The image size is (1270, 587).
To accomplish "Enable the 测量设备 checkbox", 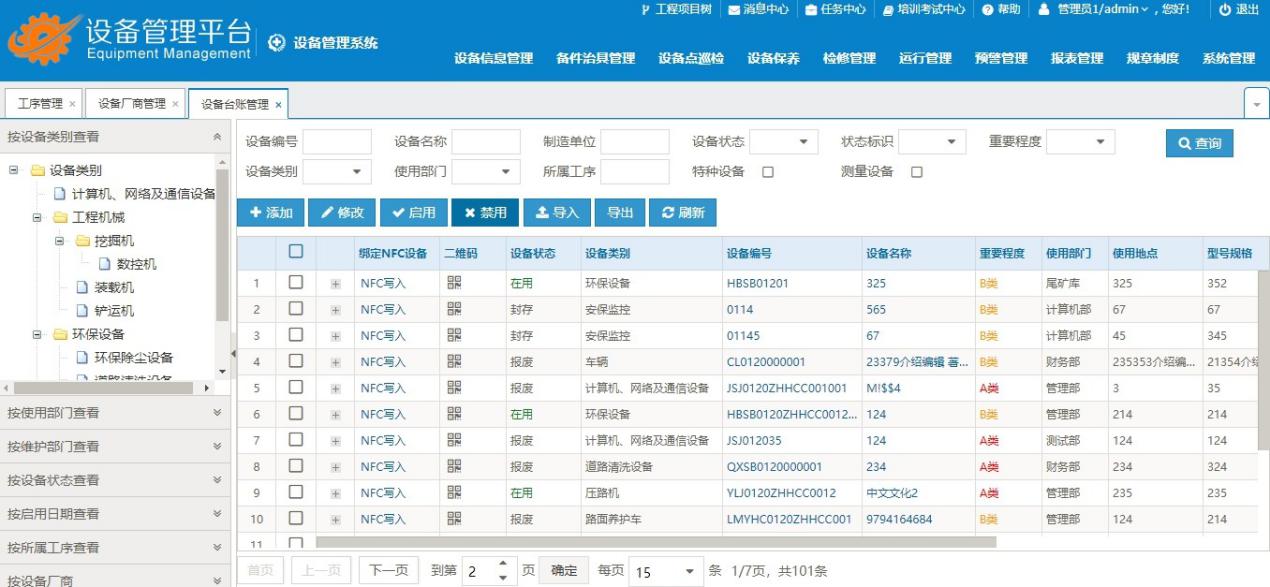I will [x=917, y=172].
